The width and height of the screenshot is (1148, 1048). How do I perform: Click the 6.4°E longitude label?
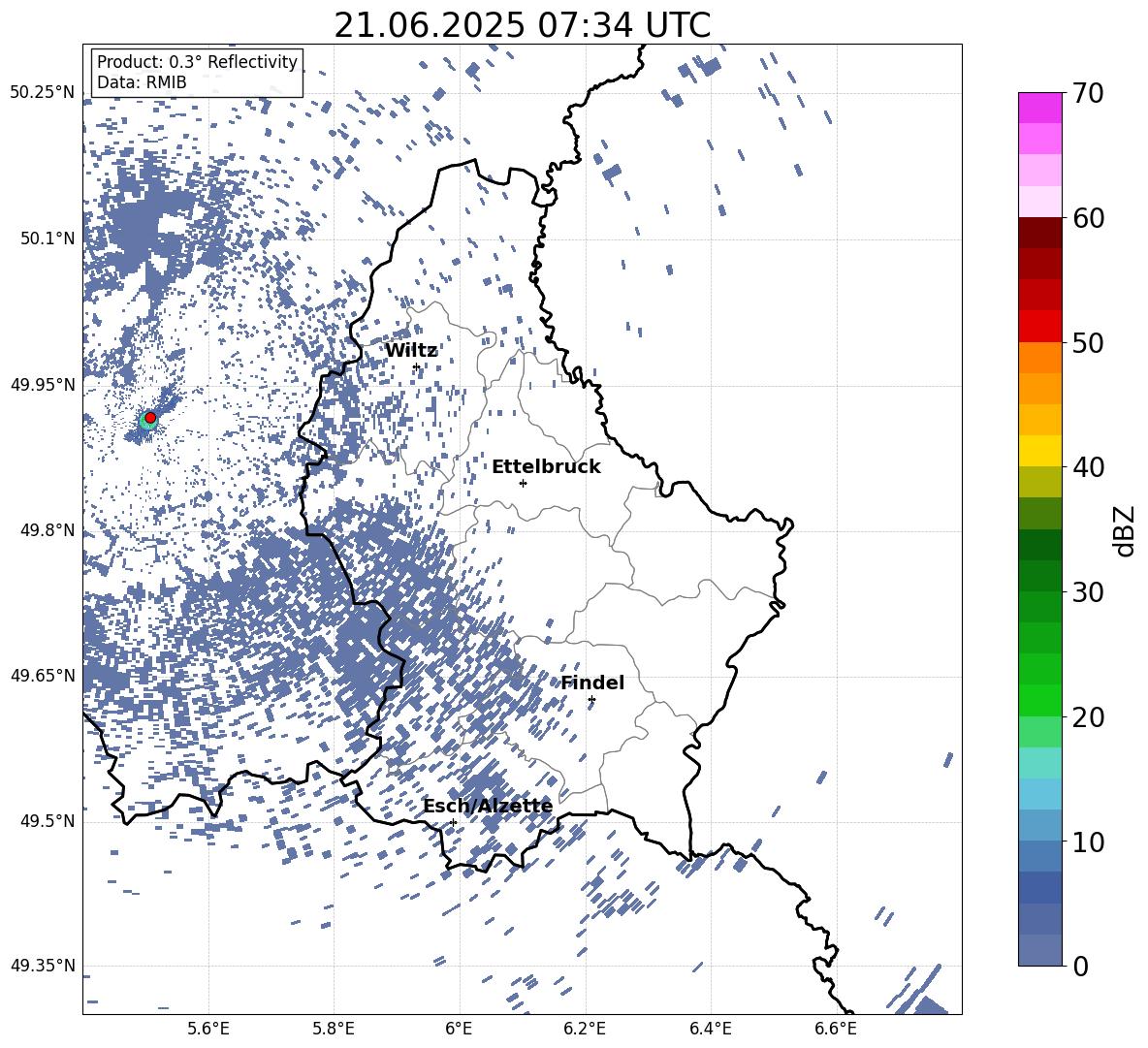tap(710, 1029)
